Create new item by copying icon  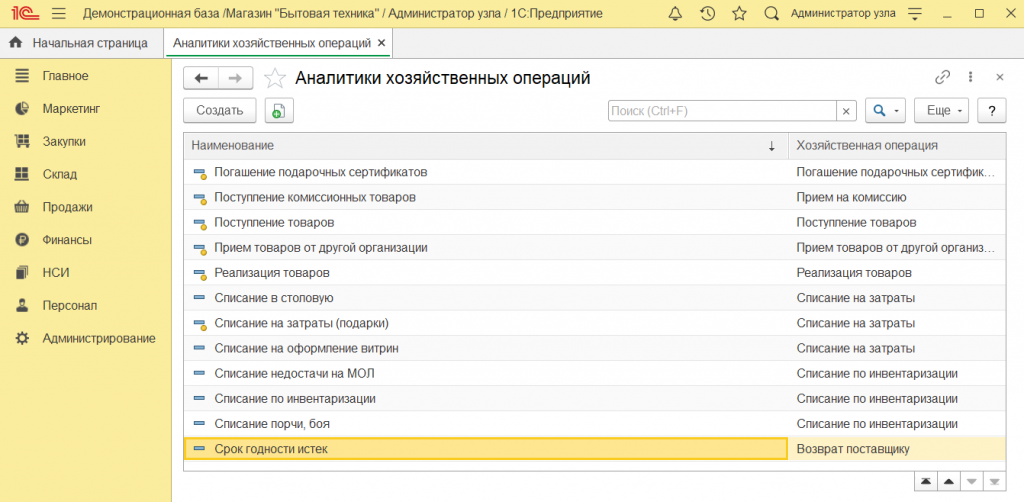pos(280,111)
